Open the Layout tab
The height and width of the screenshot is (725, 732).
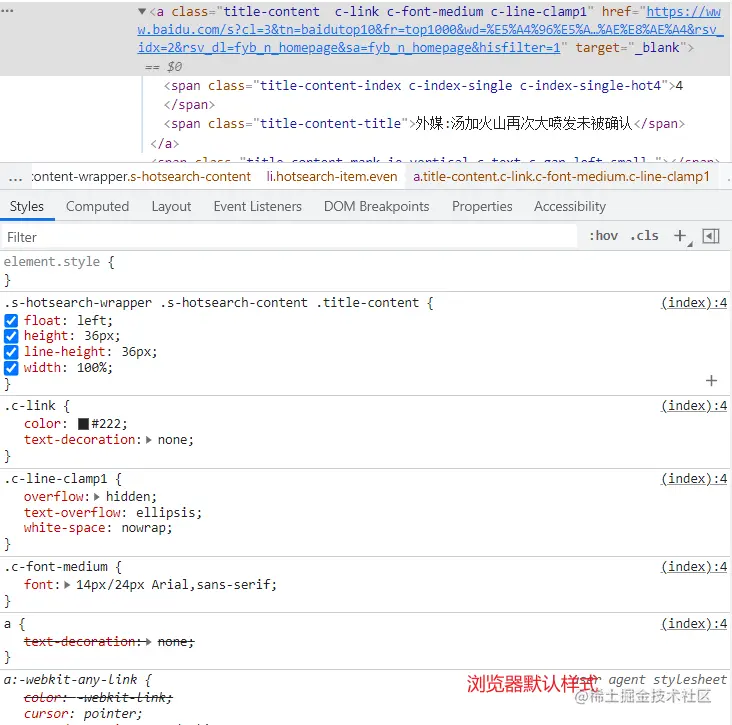(171, 206)
